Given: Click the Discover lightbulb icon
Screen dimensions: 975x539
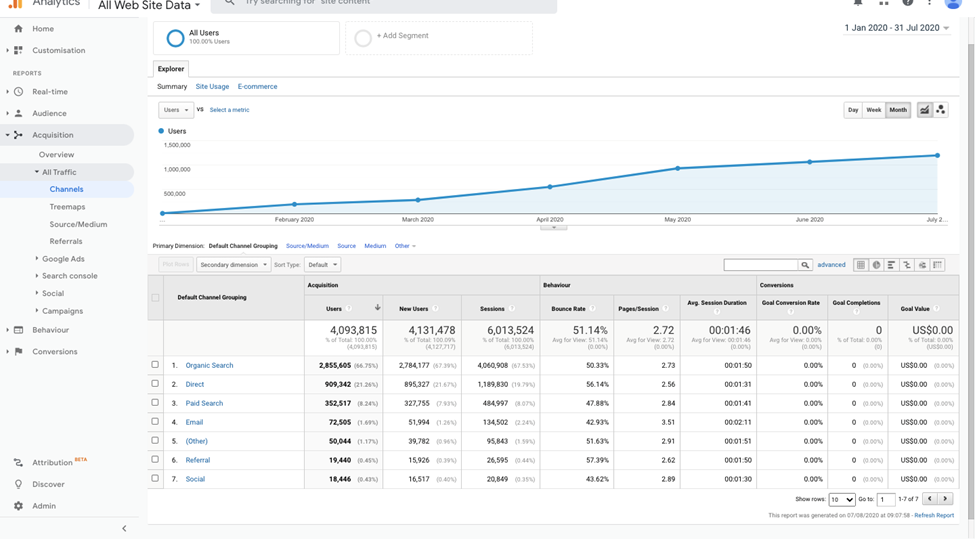Looking at the screenshot, I should click(x=18, y=484).
